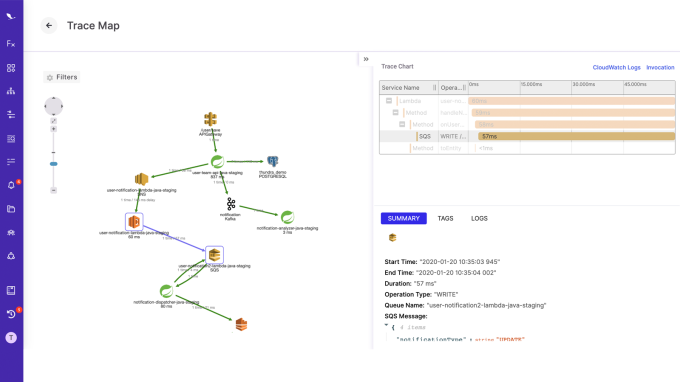
Task: Collapse the onUser... Method row
Action: click(x=402, y=124)
